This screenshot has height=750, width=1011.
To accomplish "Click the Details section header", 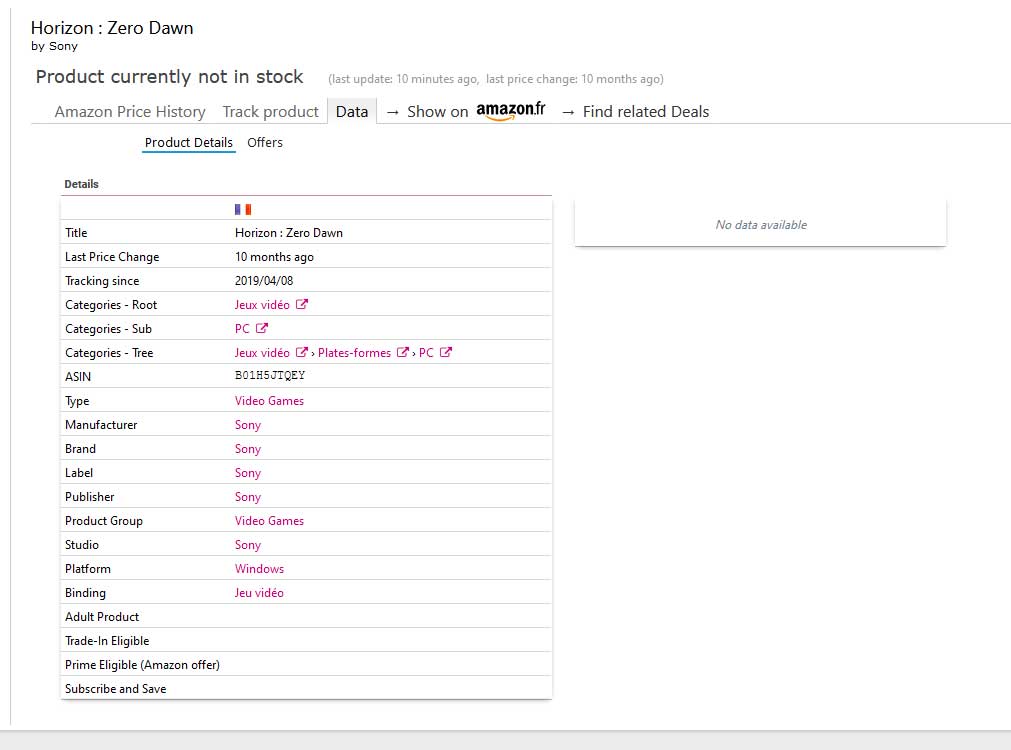I will point(81,184).
